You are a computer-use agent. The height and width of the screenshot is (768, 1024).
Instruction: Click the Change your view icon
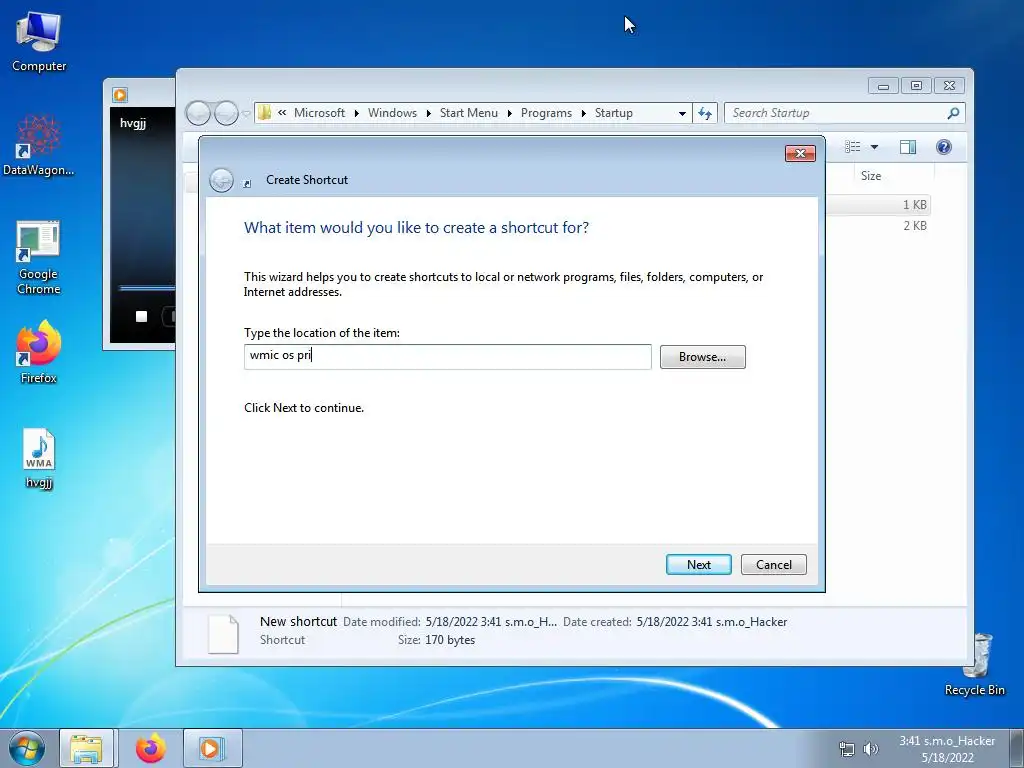[852, 147]
